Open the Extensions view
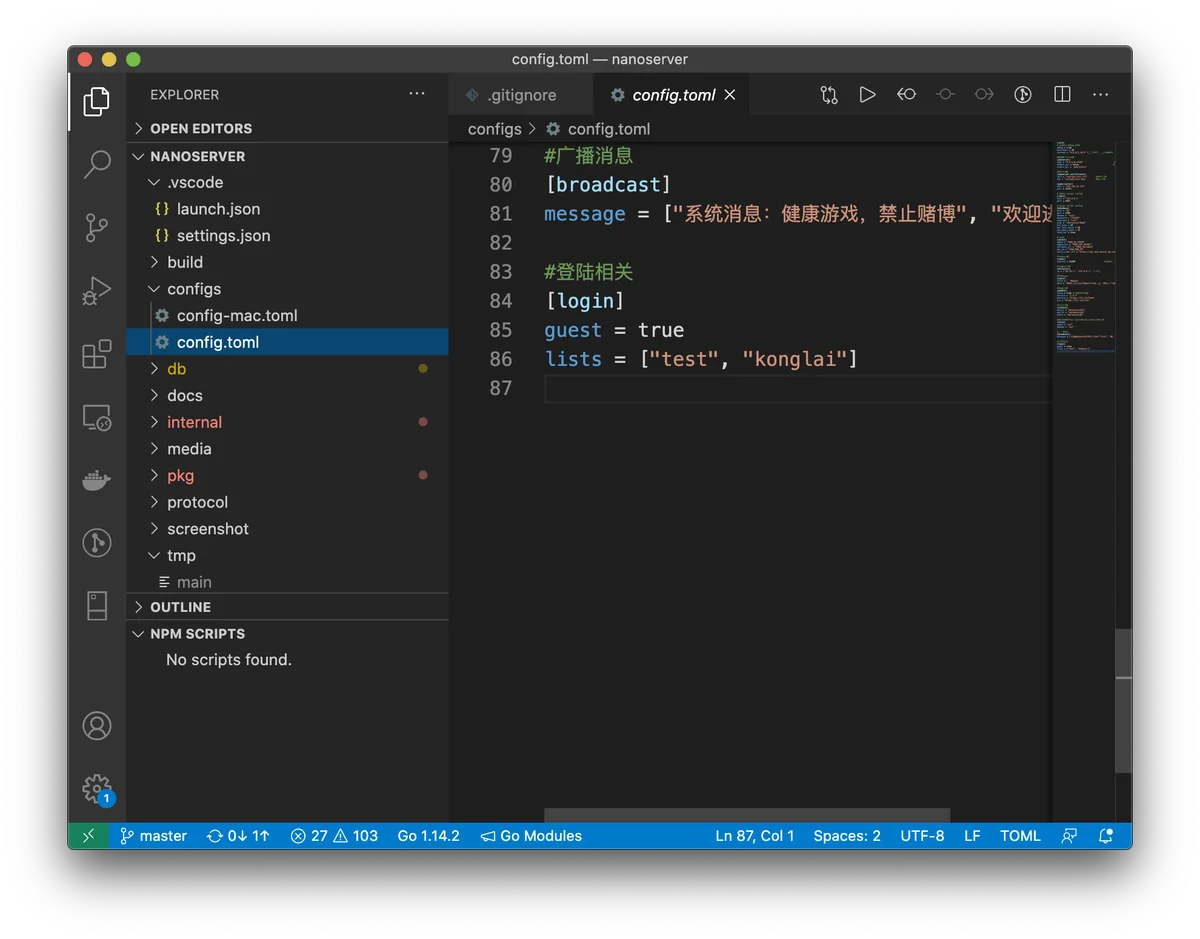 click(x=97, y=354)
